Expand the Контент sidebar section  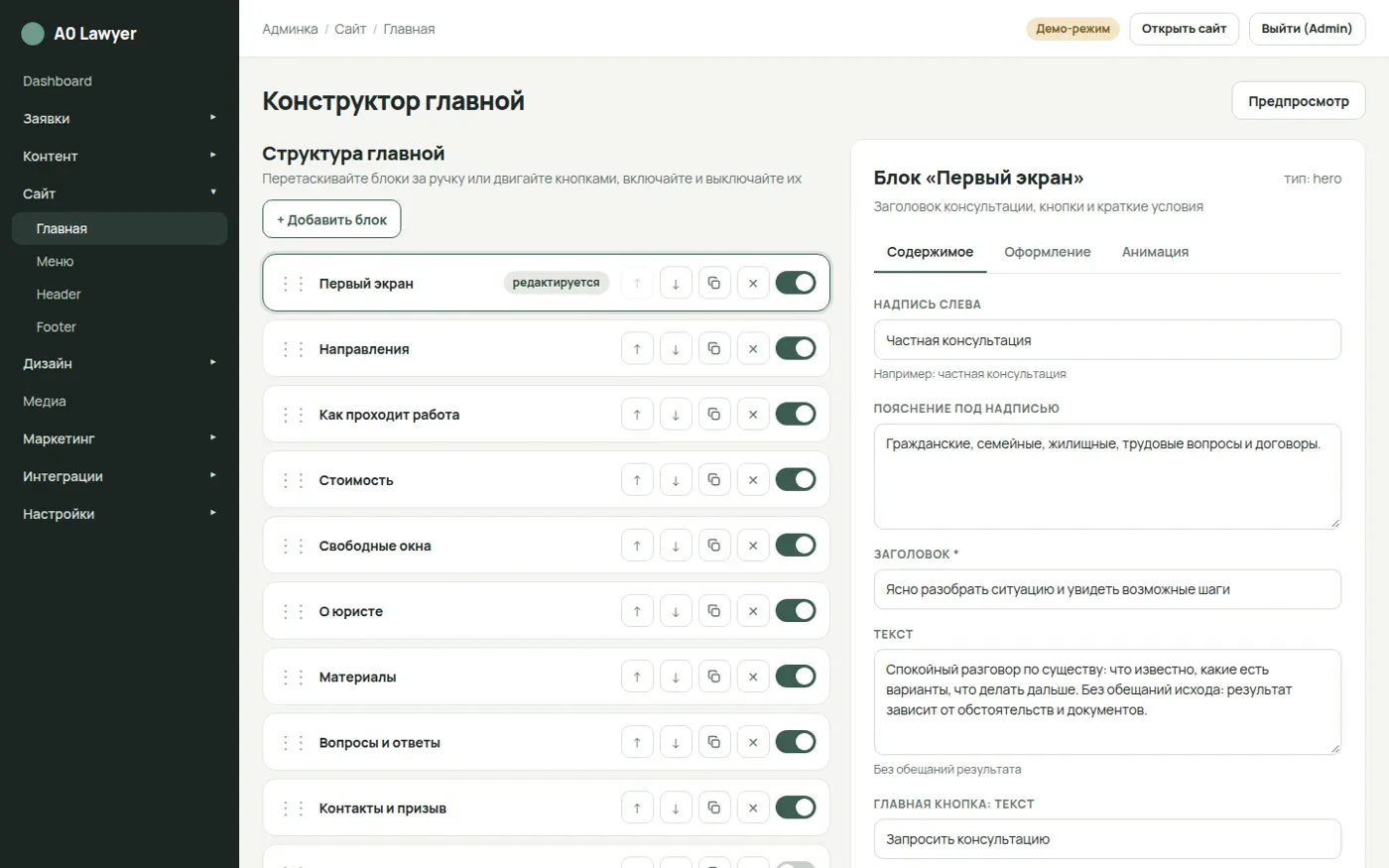coord(119,156)
